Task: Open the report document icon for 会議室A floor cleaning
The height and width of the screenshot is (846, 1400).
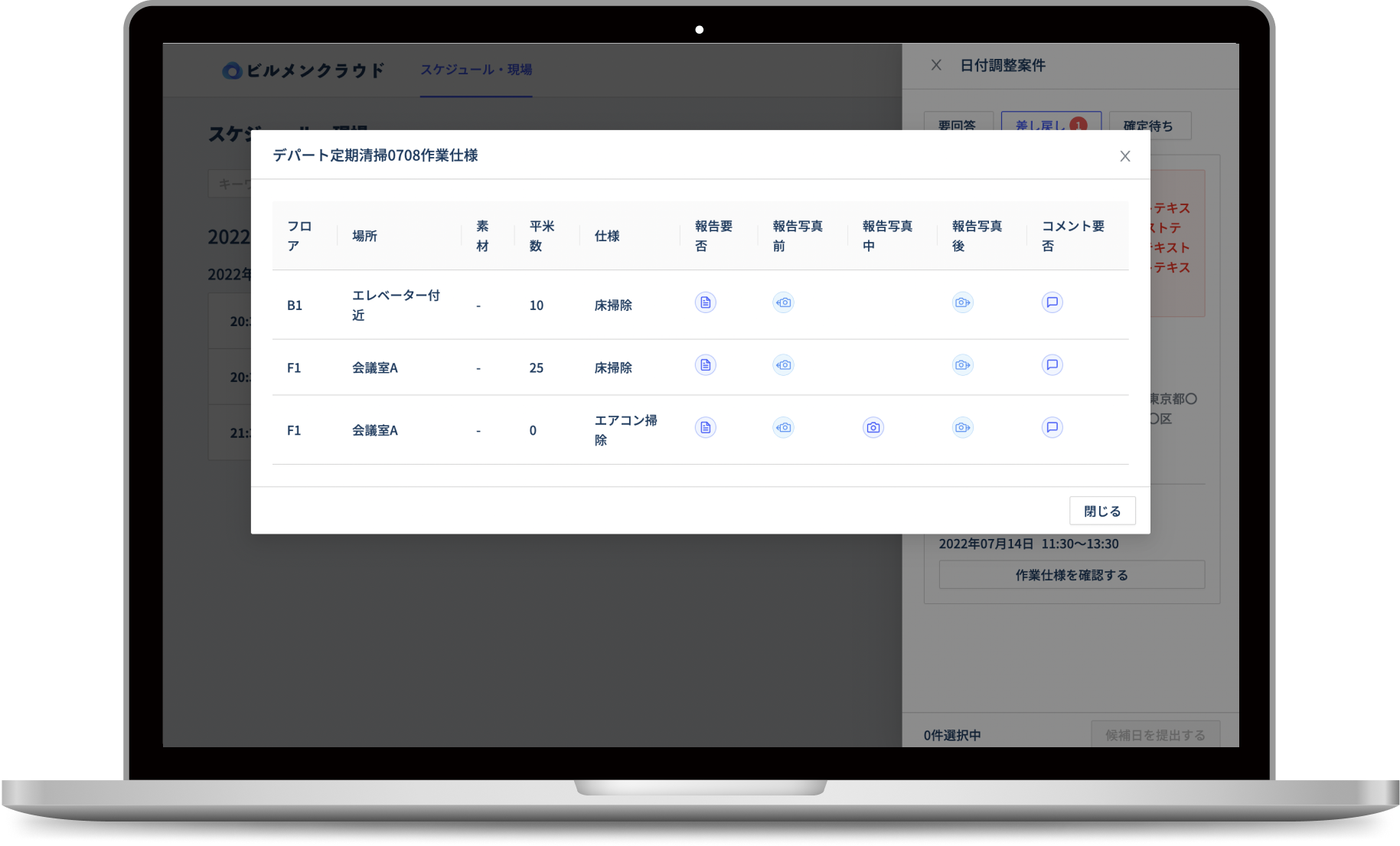Action: (705, 365)
